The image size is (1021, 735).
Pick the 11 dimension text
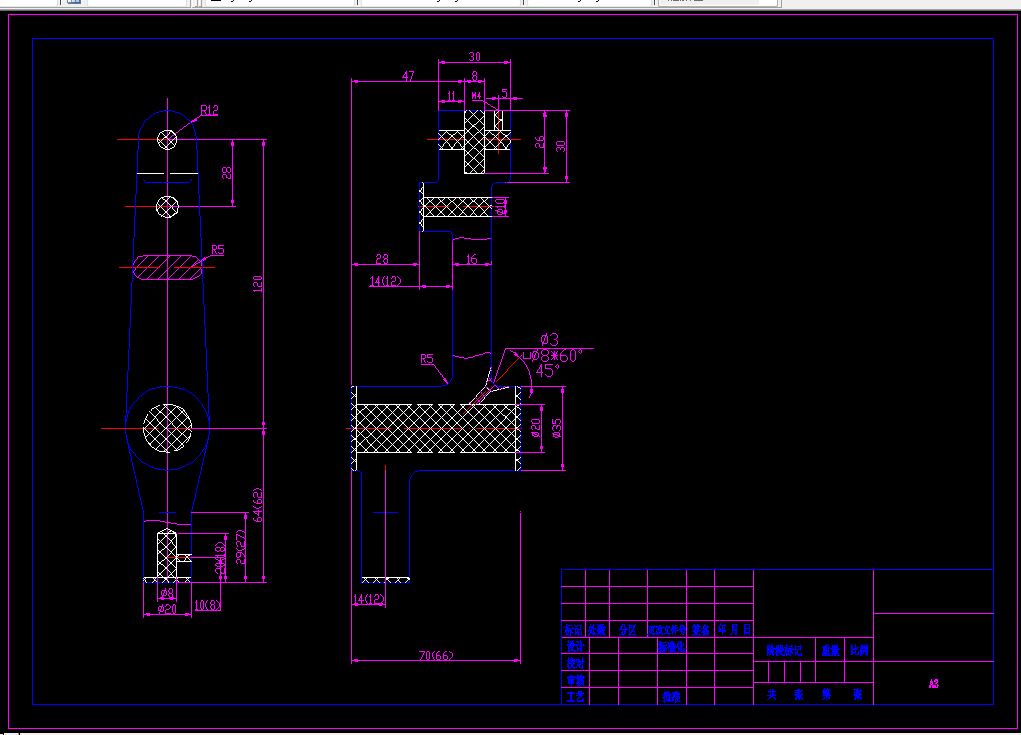451,96
